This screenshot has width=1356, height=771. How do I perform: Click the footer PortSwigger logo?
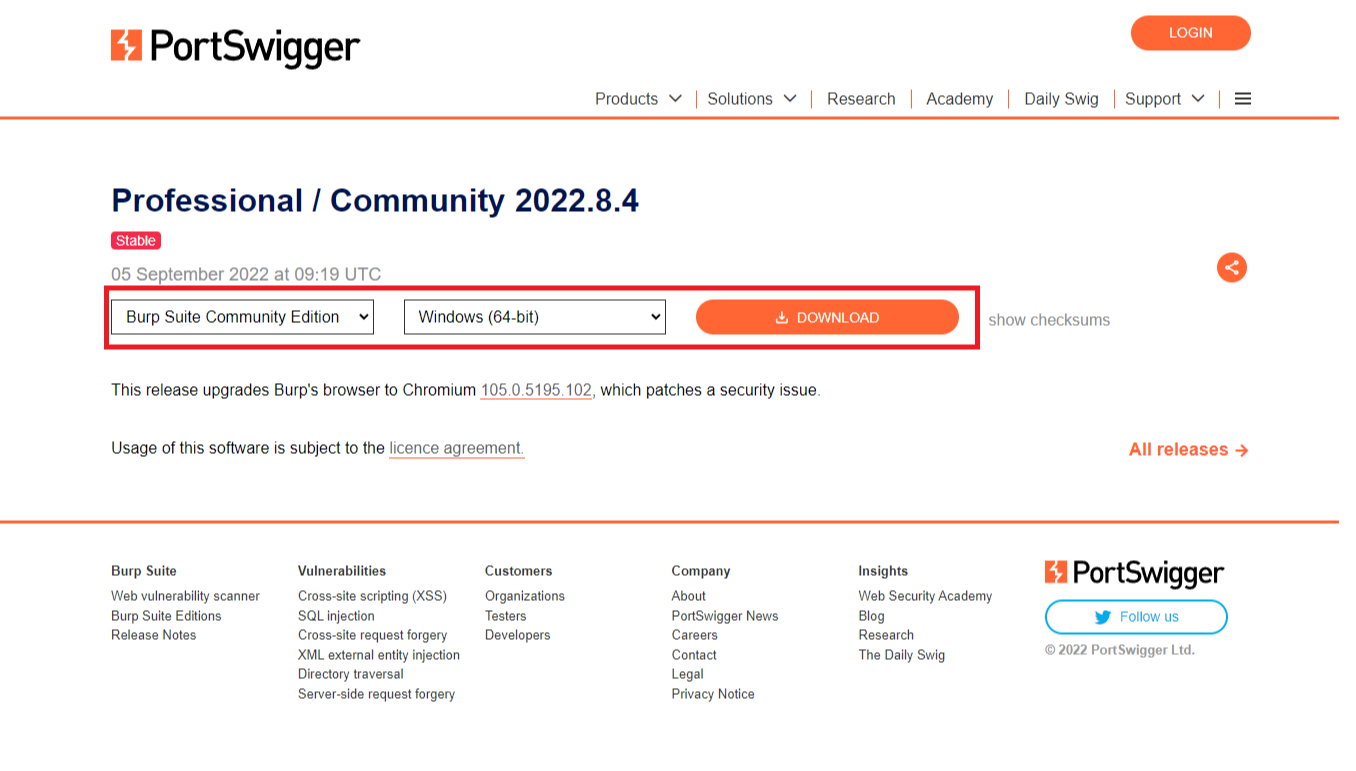click(1134, 573)
